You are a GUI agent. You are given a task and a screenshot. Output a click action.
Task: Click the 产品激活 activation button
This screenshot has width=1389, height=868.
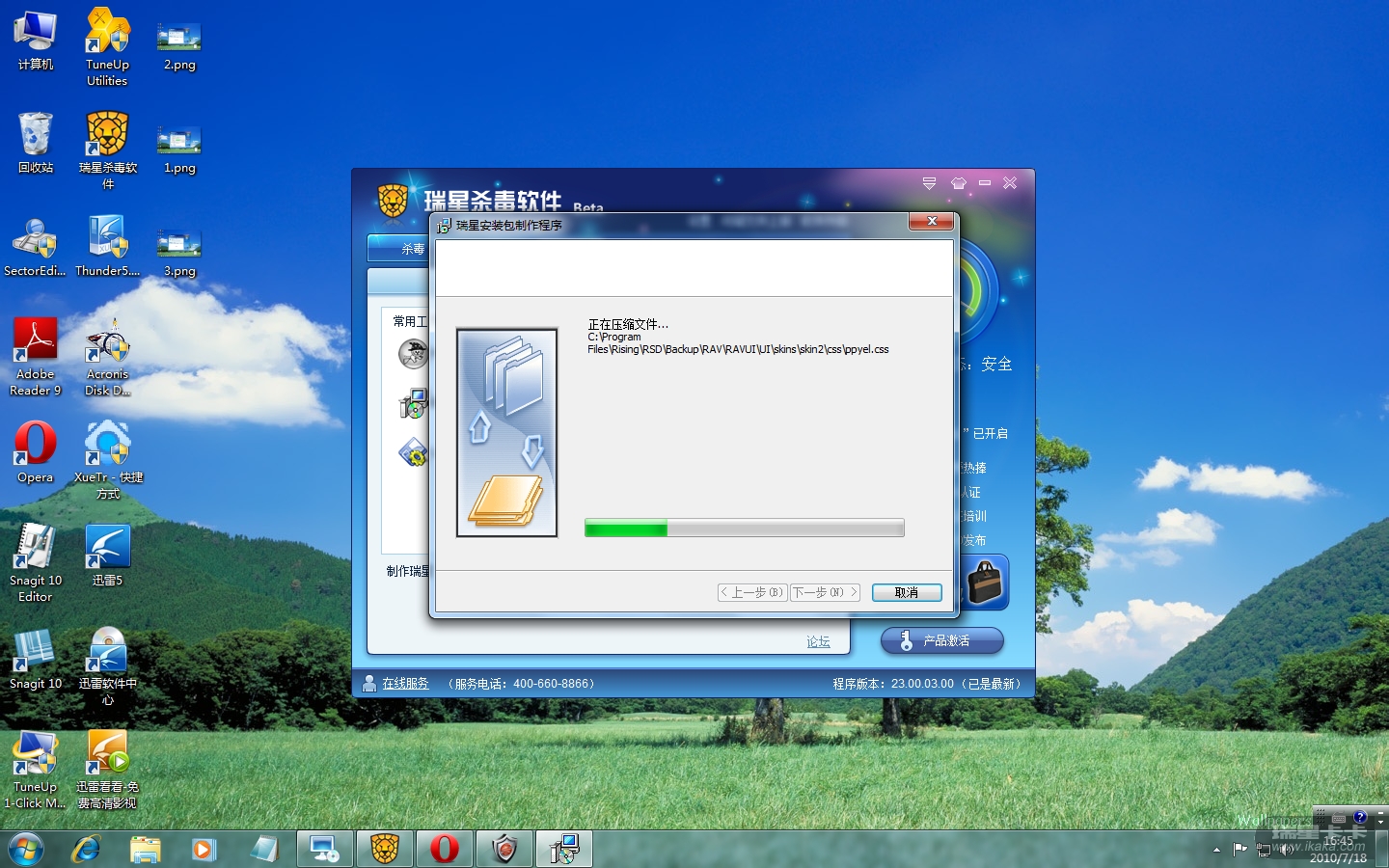(942, 640)
